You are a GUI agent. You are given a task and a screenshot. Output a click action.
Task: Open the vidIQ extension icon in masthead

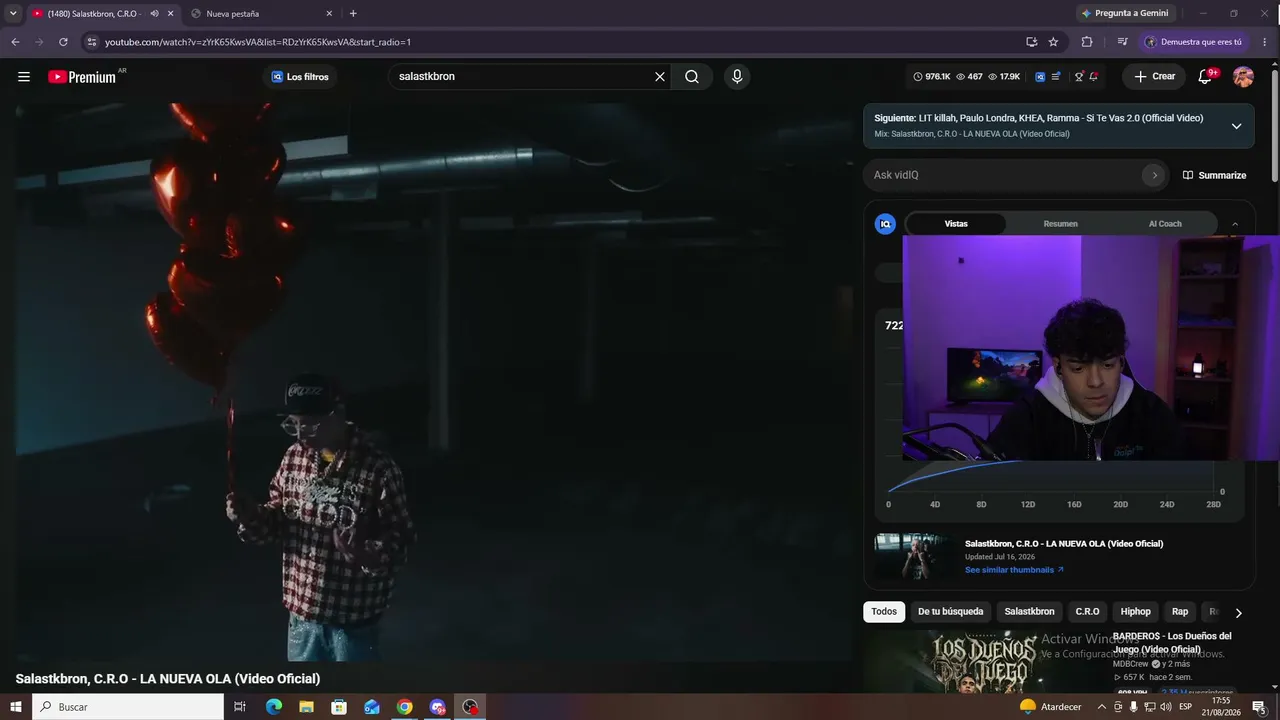click(x=1040, y=77)
